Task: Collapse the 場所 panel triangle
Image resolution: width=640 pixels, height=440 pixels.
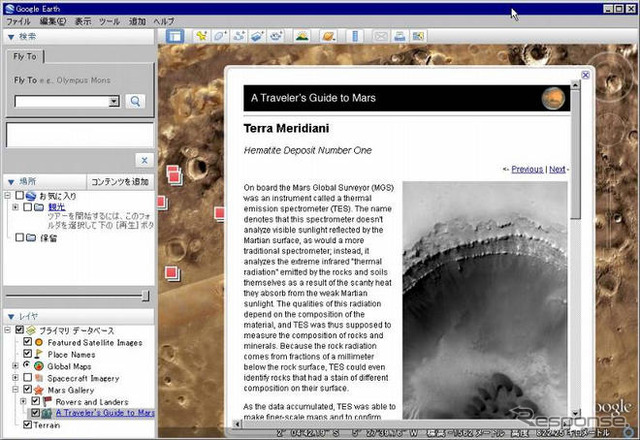Action: [x=11, y=182]
